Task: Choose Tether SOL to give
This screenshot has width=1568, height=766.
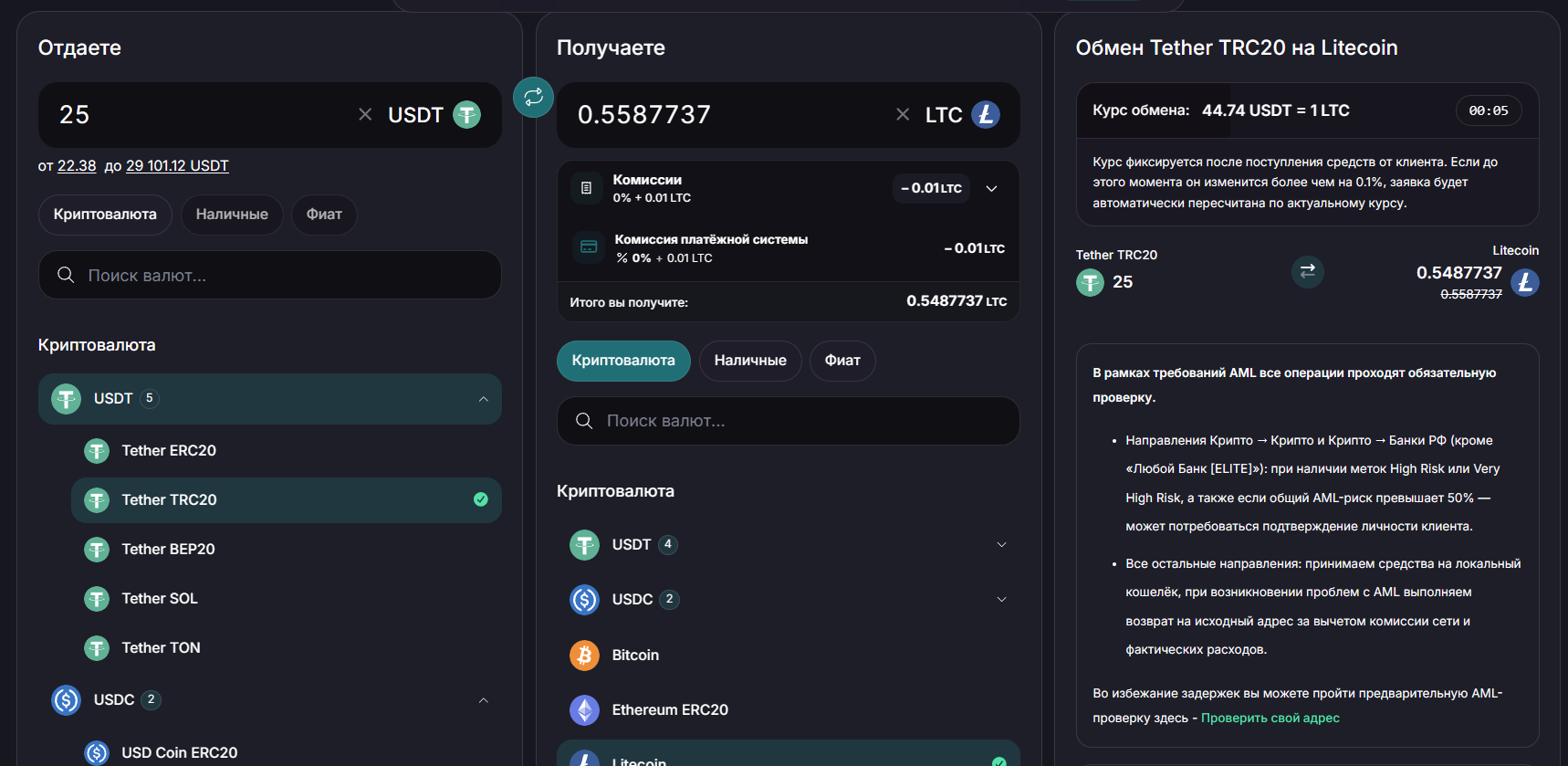Action: click(287, 598)
